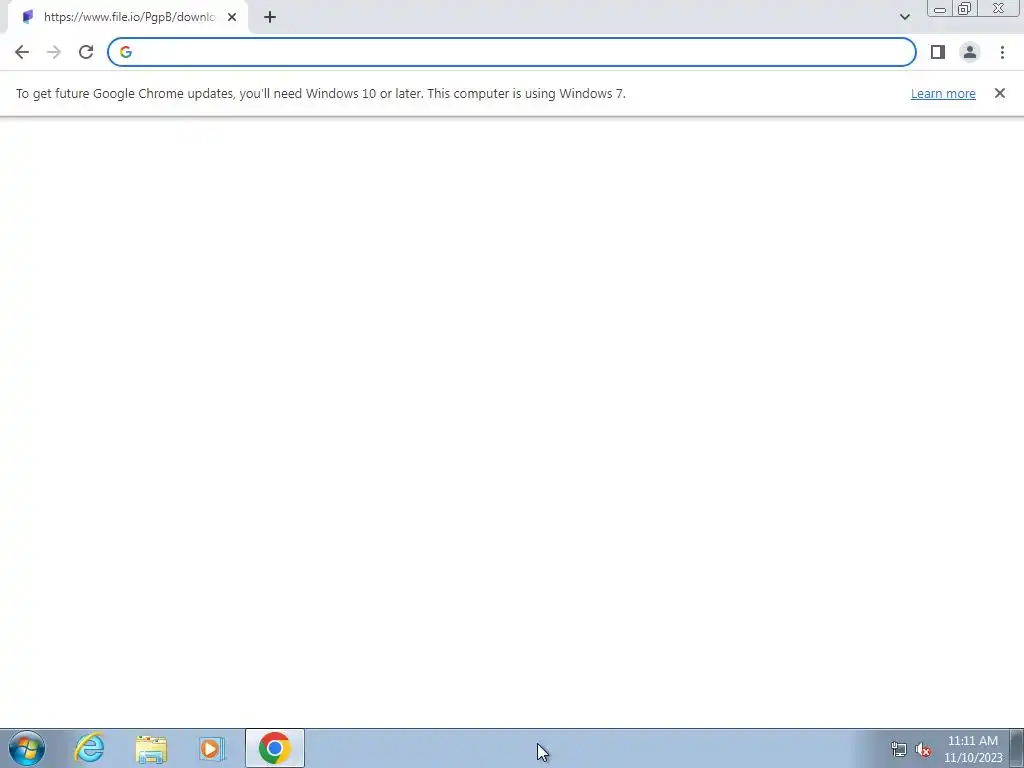Screen dimensions: 1024x768
Task: Go back to the previous page
Action: 22,52
